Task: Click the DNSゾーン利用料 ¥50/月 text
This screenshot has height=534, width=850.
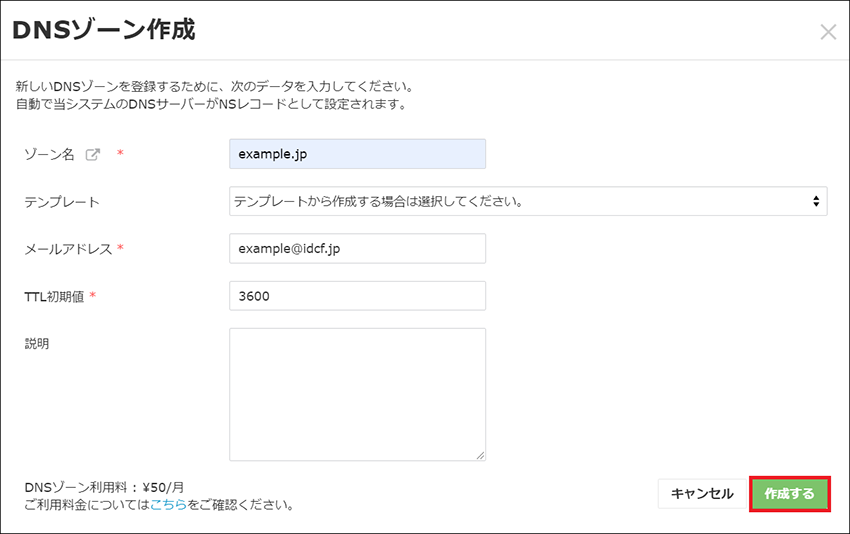Action: tap(104, 487)
